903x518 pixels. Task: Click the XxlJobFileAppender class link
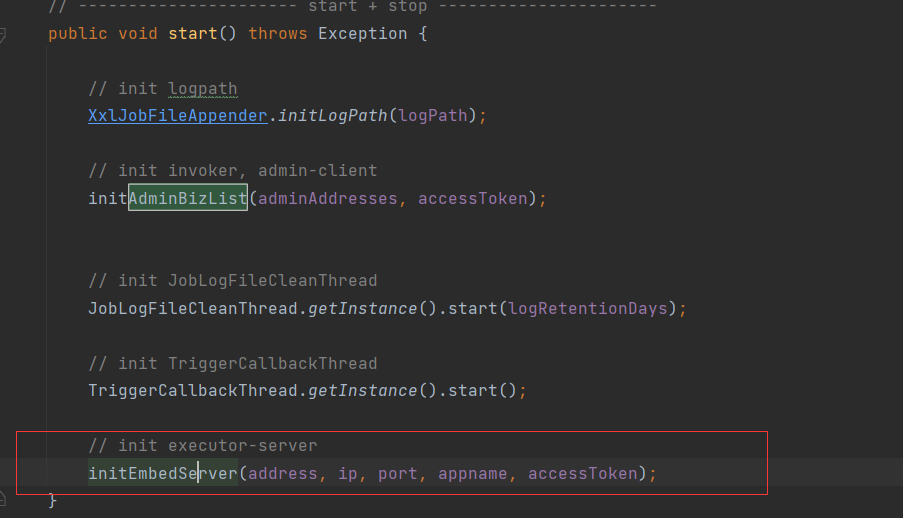(177, 115)
